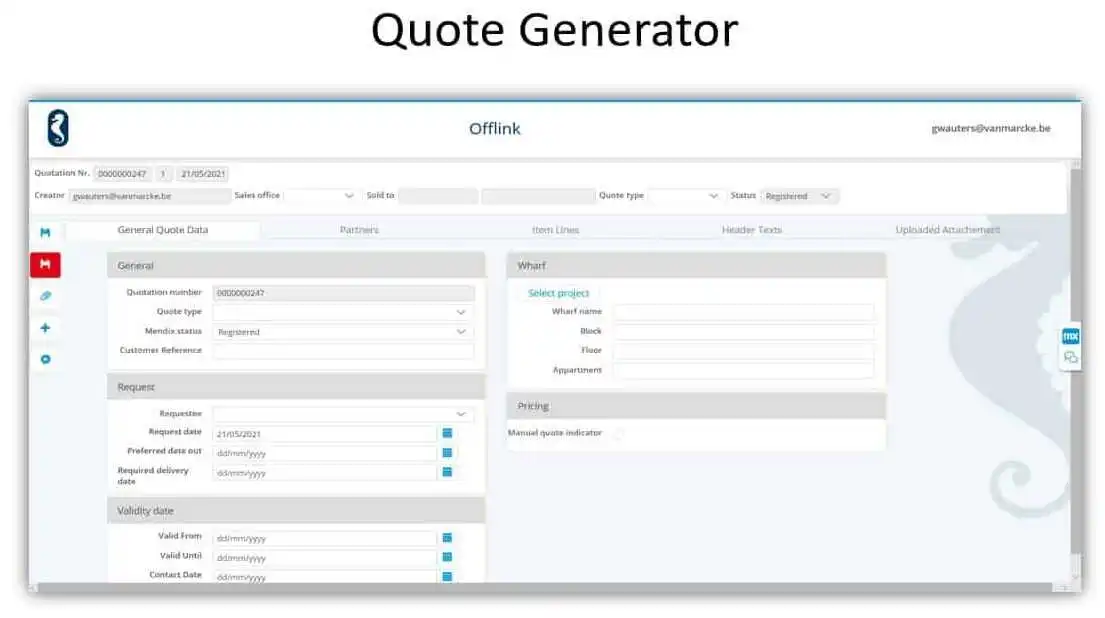
Task: Click the Creator email field in header
Action: 149,196
